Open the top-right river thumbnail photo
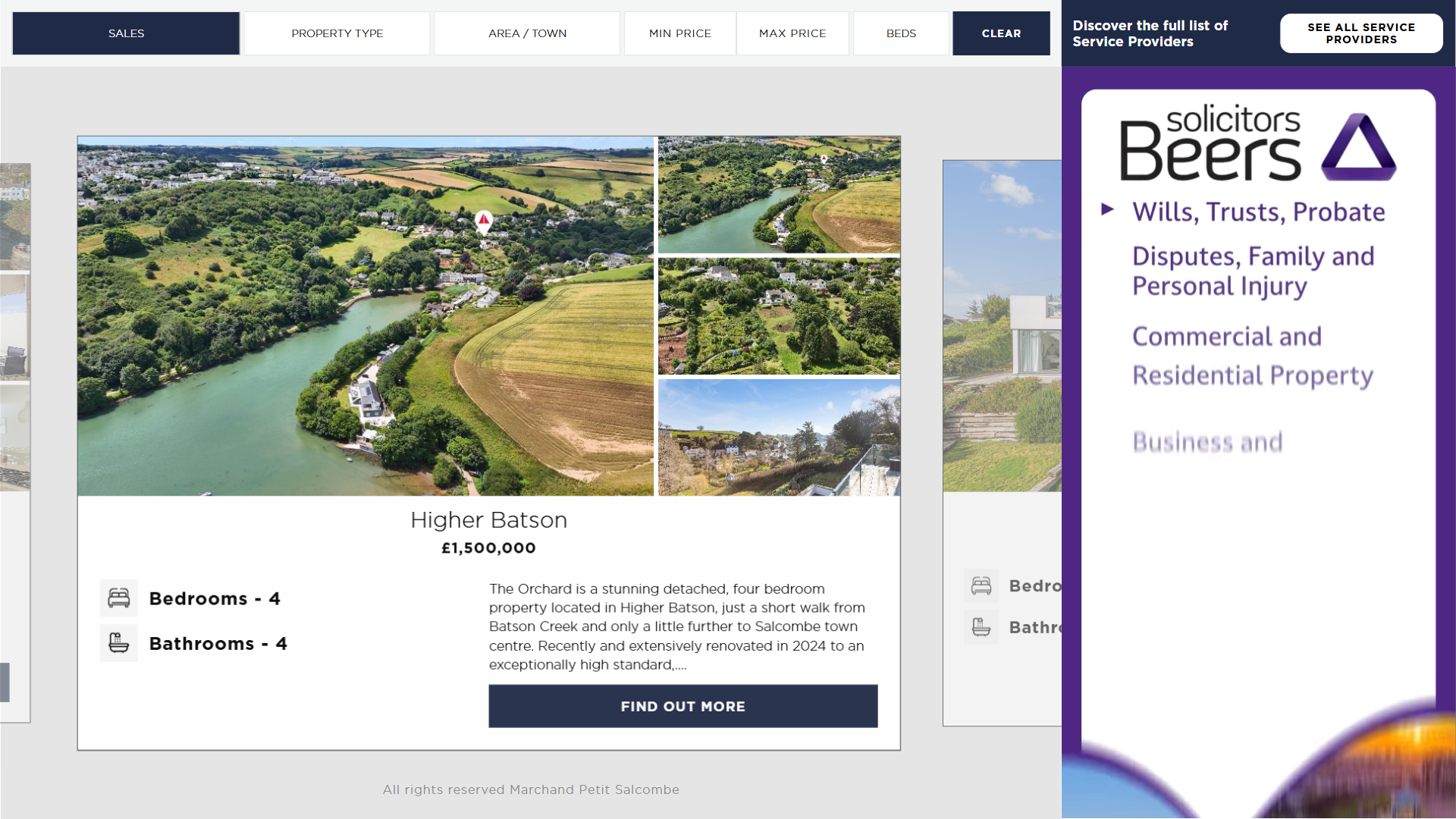This screenshot has width=1456, height=819. (x=779, y=195)
